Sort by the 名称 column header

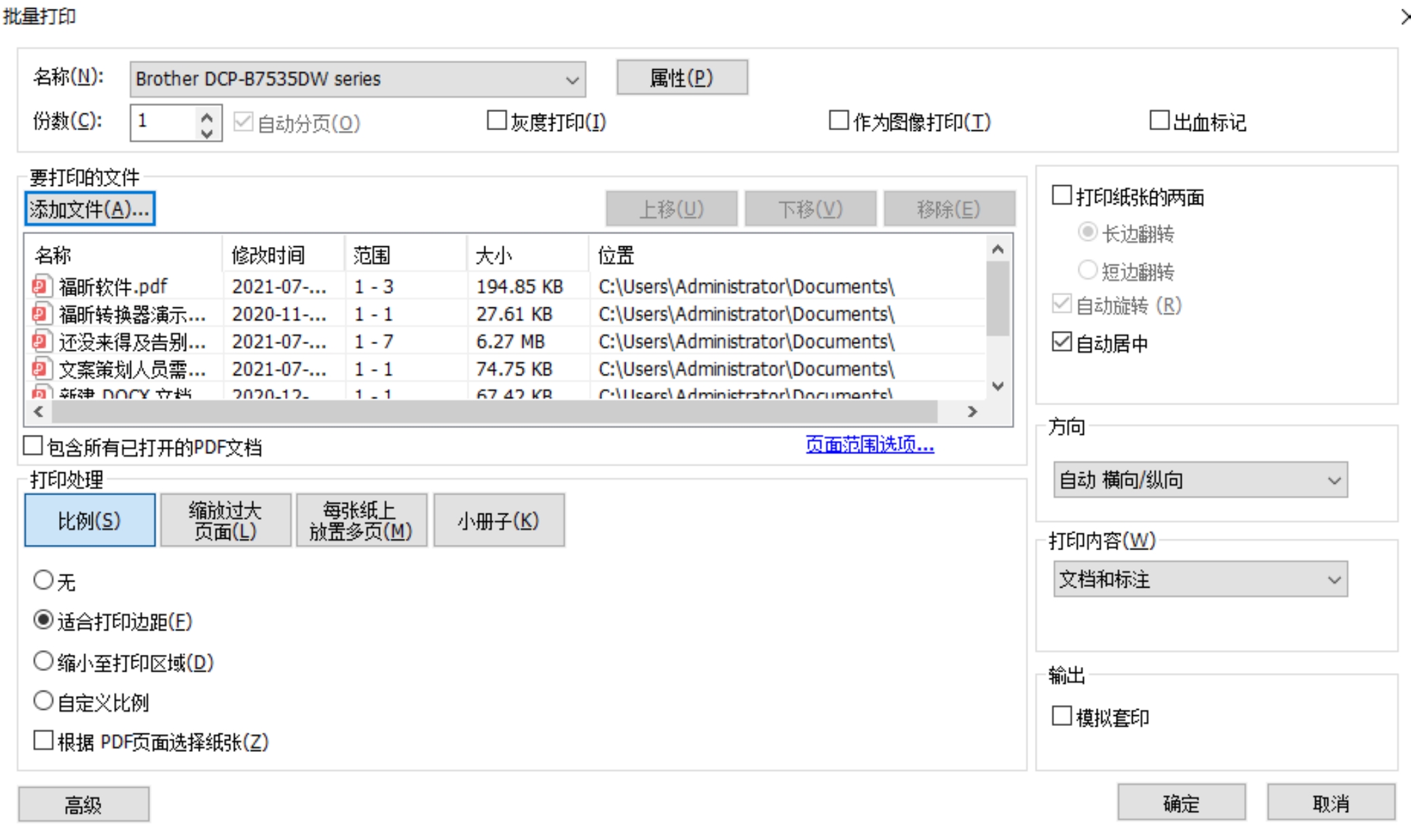[x=124, y=255]
